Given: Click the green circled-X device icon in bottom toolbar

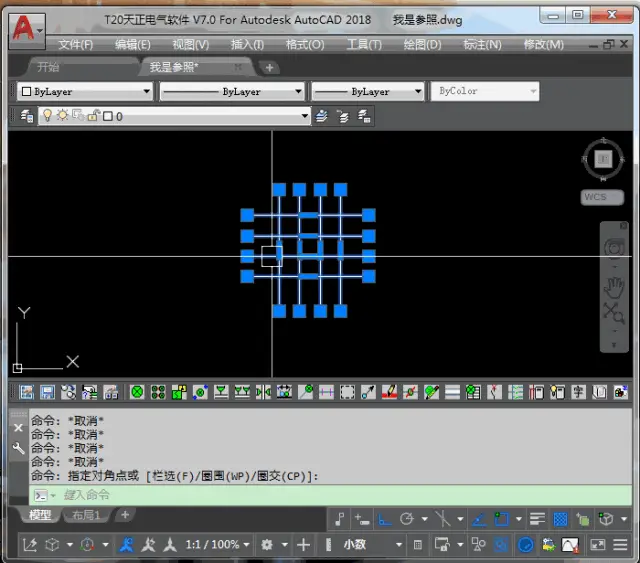Looking at the screenshot, I should [x=137, y=392].
